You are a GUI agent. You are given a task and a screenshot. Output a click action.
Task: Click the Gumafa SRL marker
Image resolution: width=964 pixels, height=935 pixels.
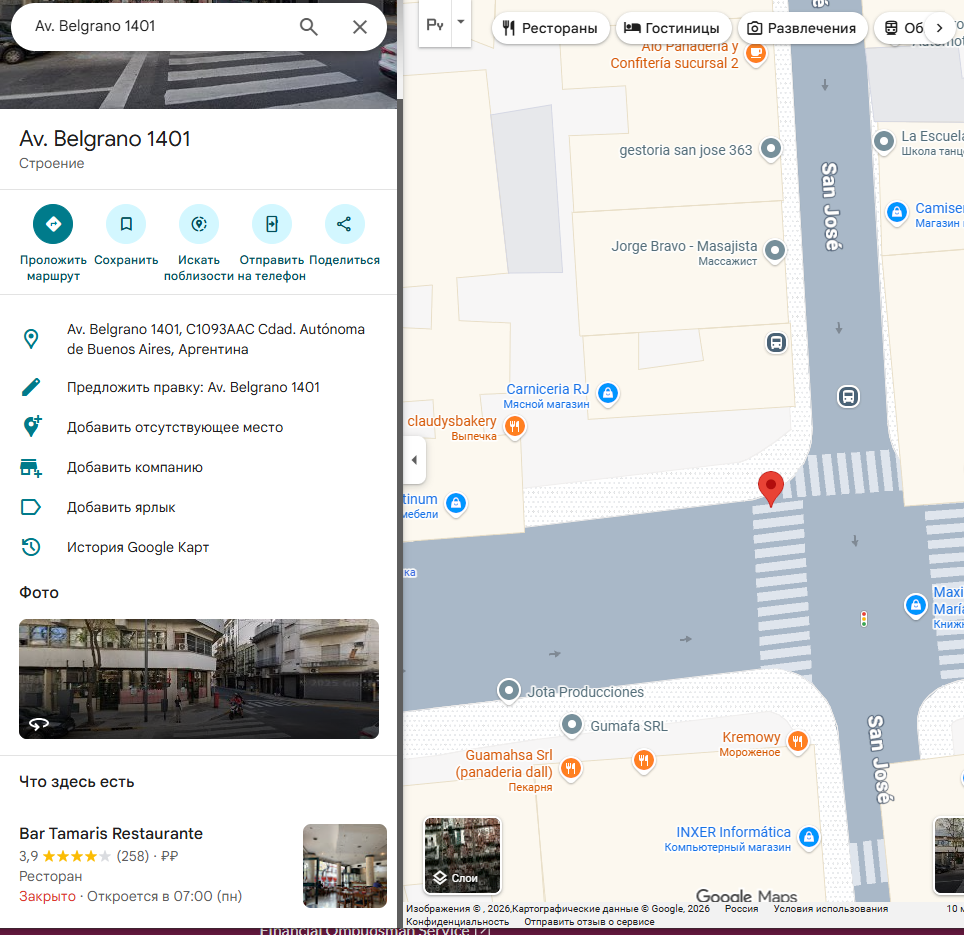(572, 725)
